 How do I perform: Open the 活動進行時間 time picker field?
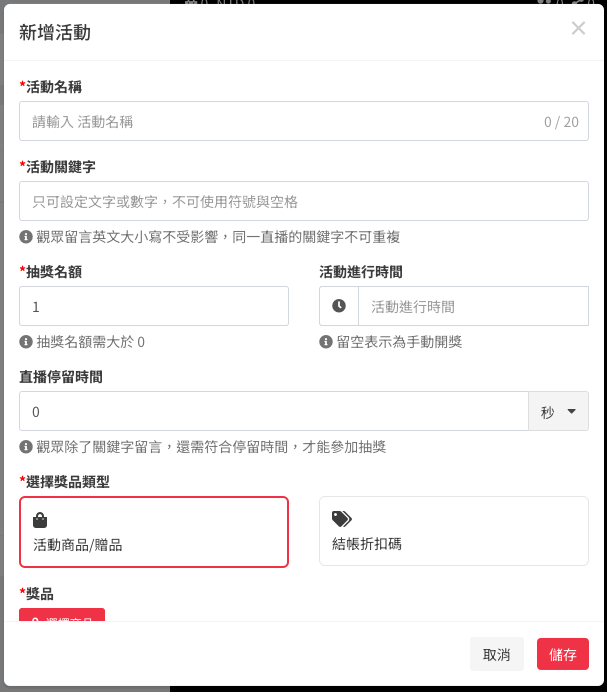point(472,306)
